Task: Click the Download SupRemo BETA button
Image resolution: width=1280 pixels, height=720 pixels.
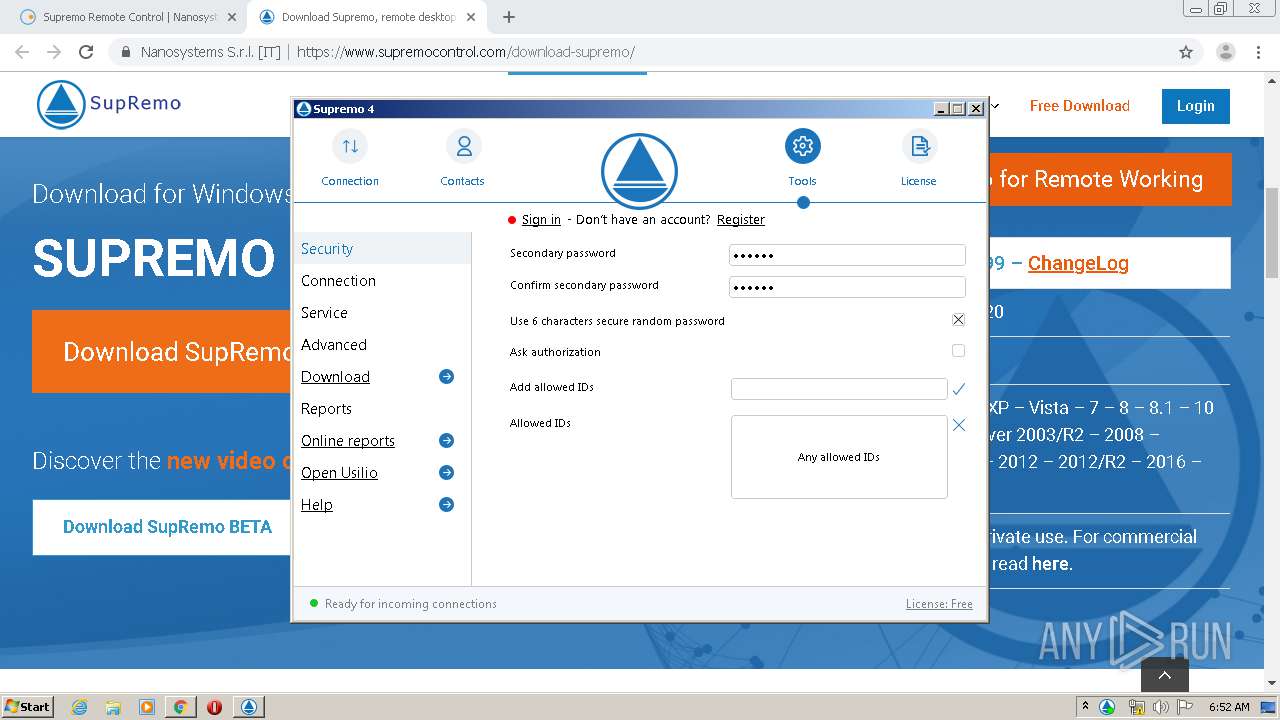Action: pyautogui.click(x=162, y=527)
